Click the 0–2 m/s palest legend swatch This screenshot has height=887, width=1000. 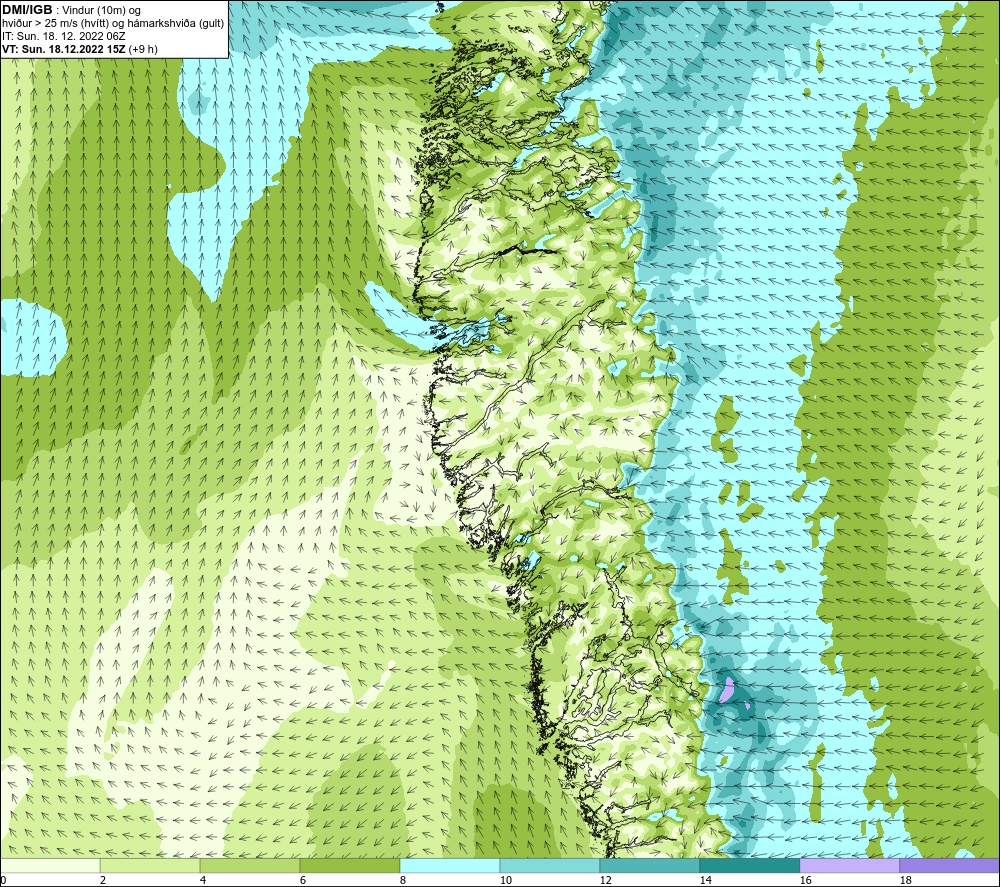point(50,865)
